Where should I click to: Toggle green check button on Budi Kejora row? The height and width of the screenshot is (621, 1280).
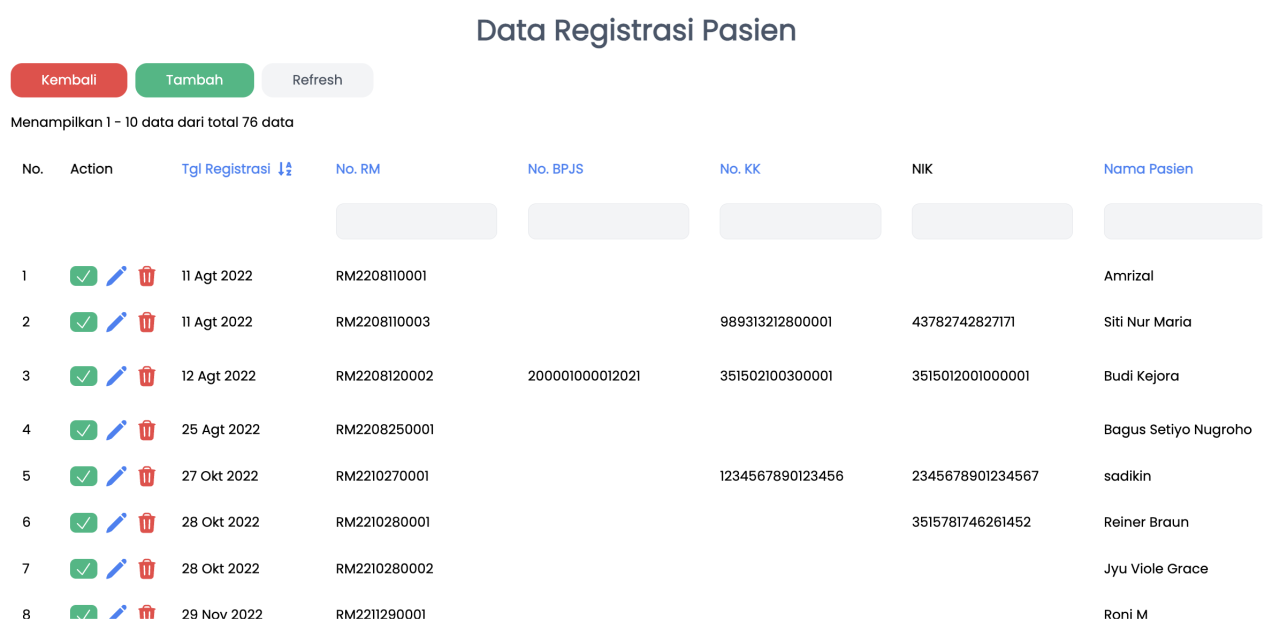84,376
